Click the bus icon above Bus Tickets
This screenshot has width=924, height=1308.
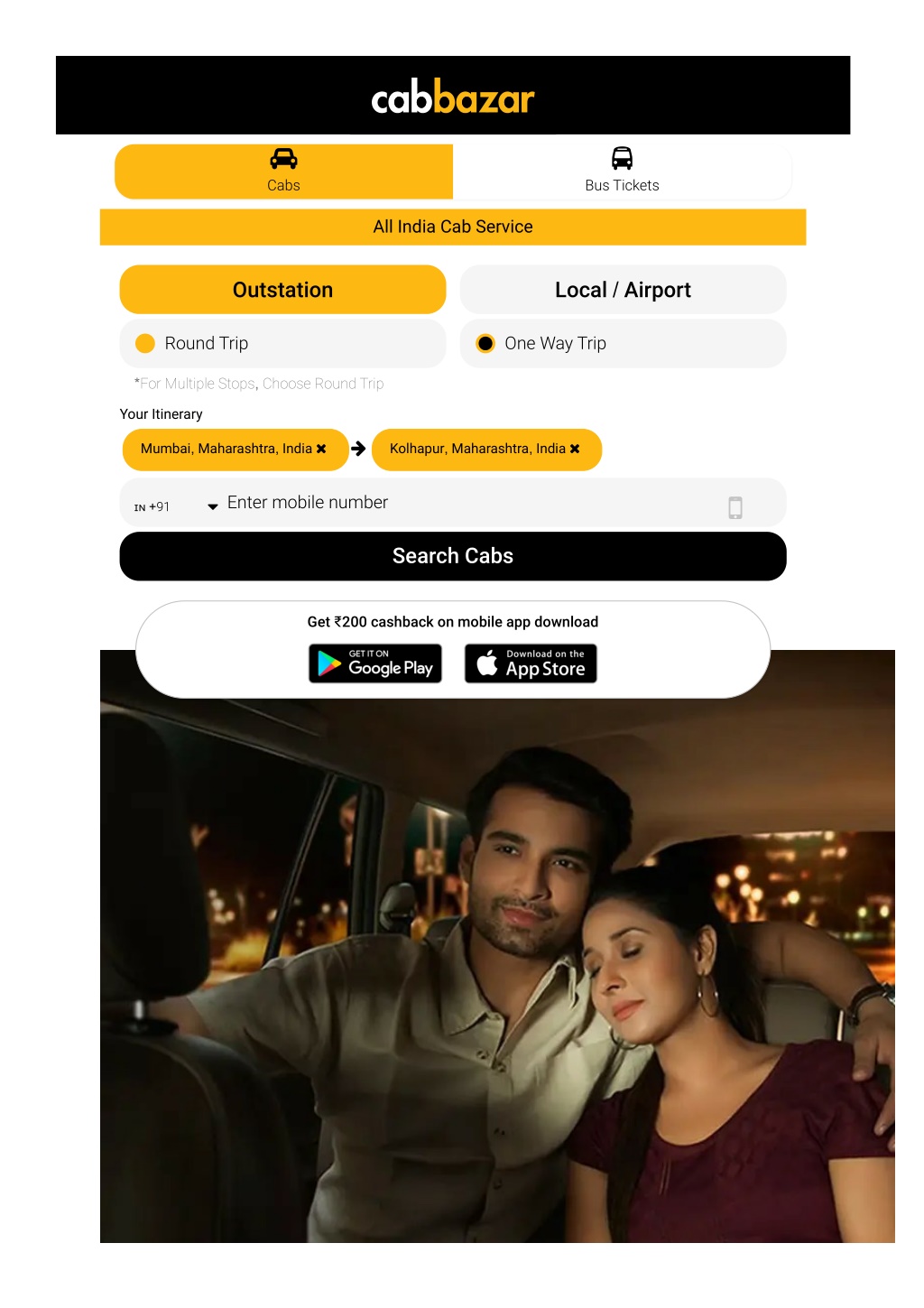click(622, 159)
